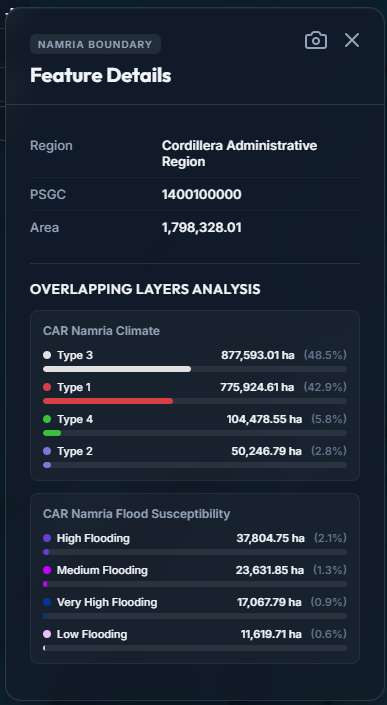Click the High Flooding label
This screenshot has height=705, width=387.
coord(93,538)
